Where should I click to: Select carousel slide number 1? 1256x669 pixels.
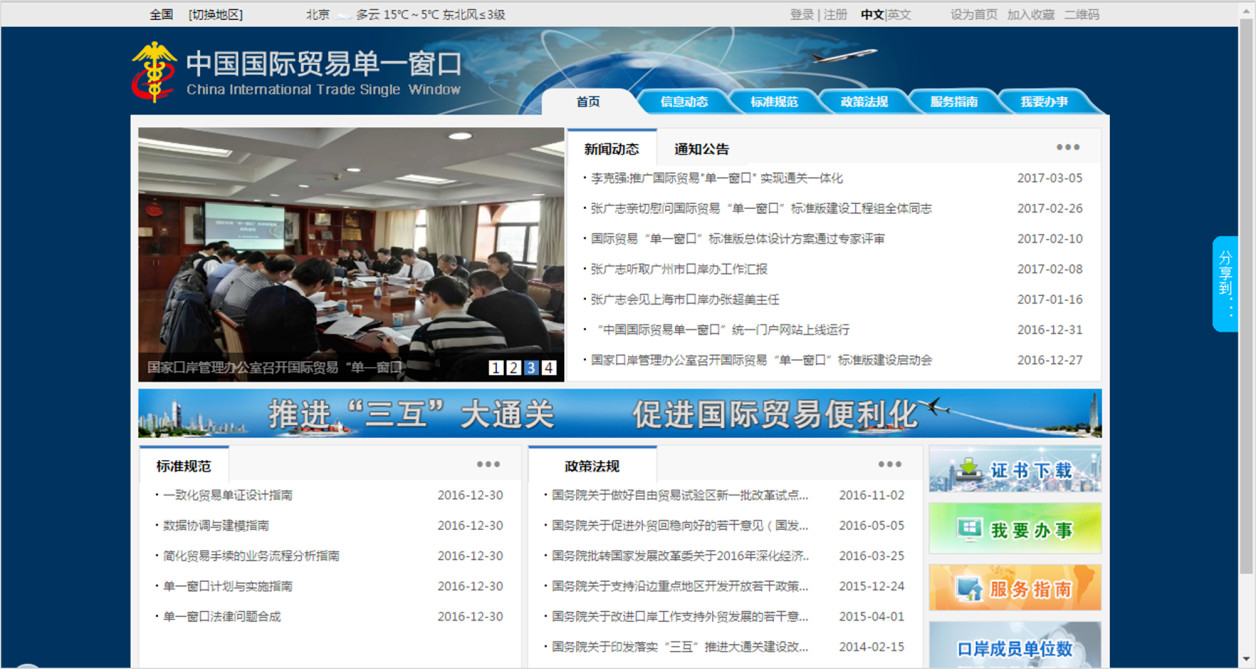point(495,368)
